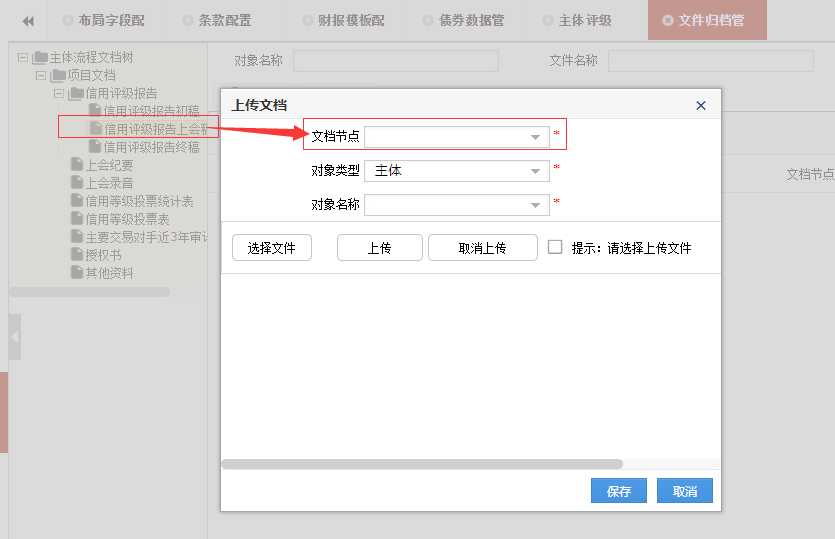This screenshot has height=539, width=835.
Task: Click the background 对象名称 search field
Action: 396,61
